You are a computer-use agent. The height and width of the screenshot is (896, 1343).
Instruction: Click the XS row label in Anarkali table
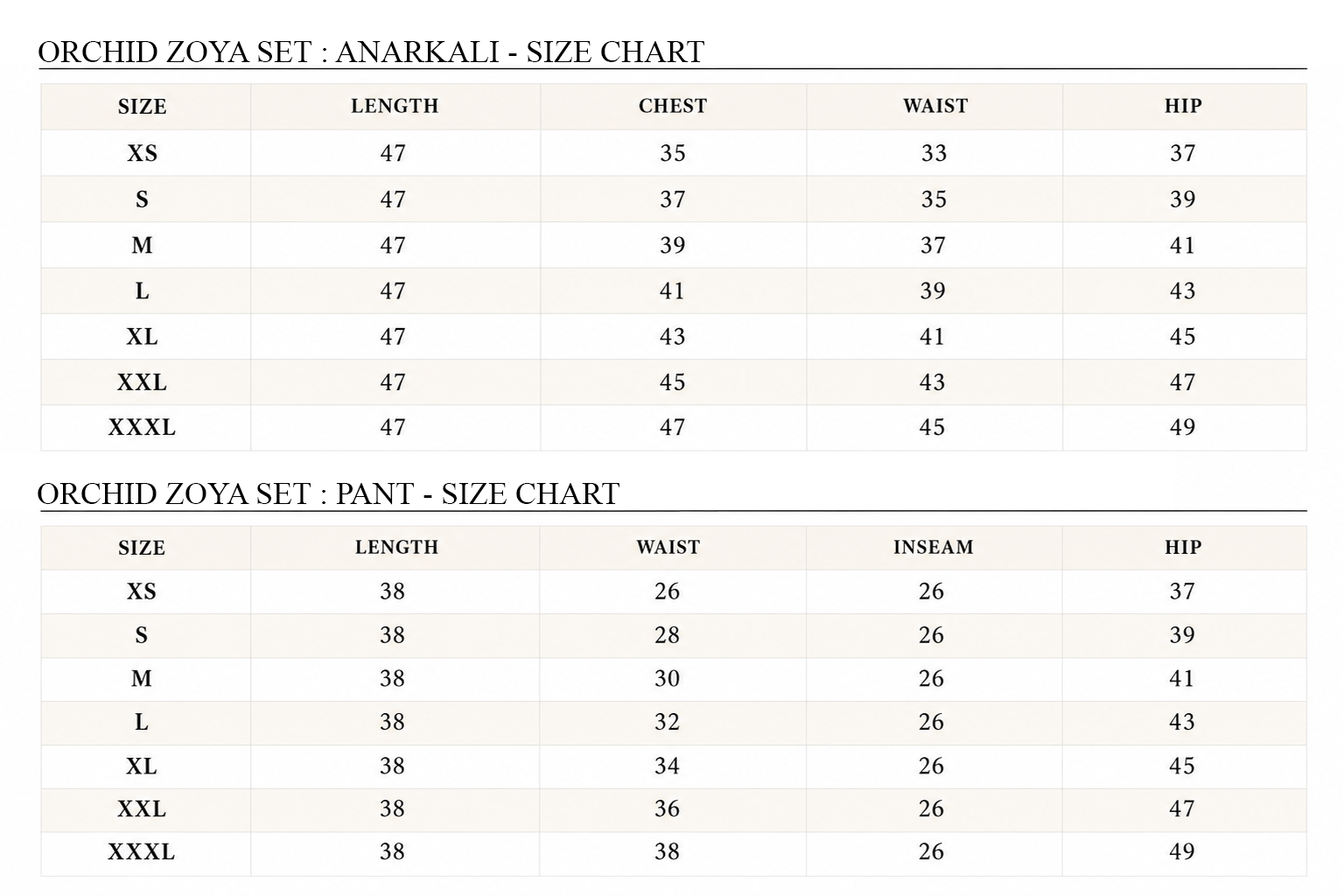click(x=142, y=153)
